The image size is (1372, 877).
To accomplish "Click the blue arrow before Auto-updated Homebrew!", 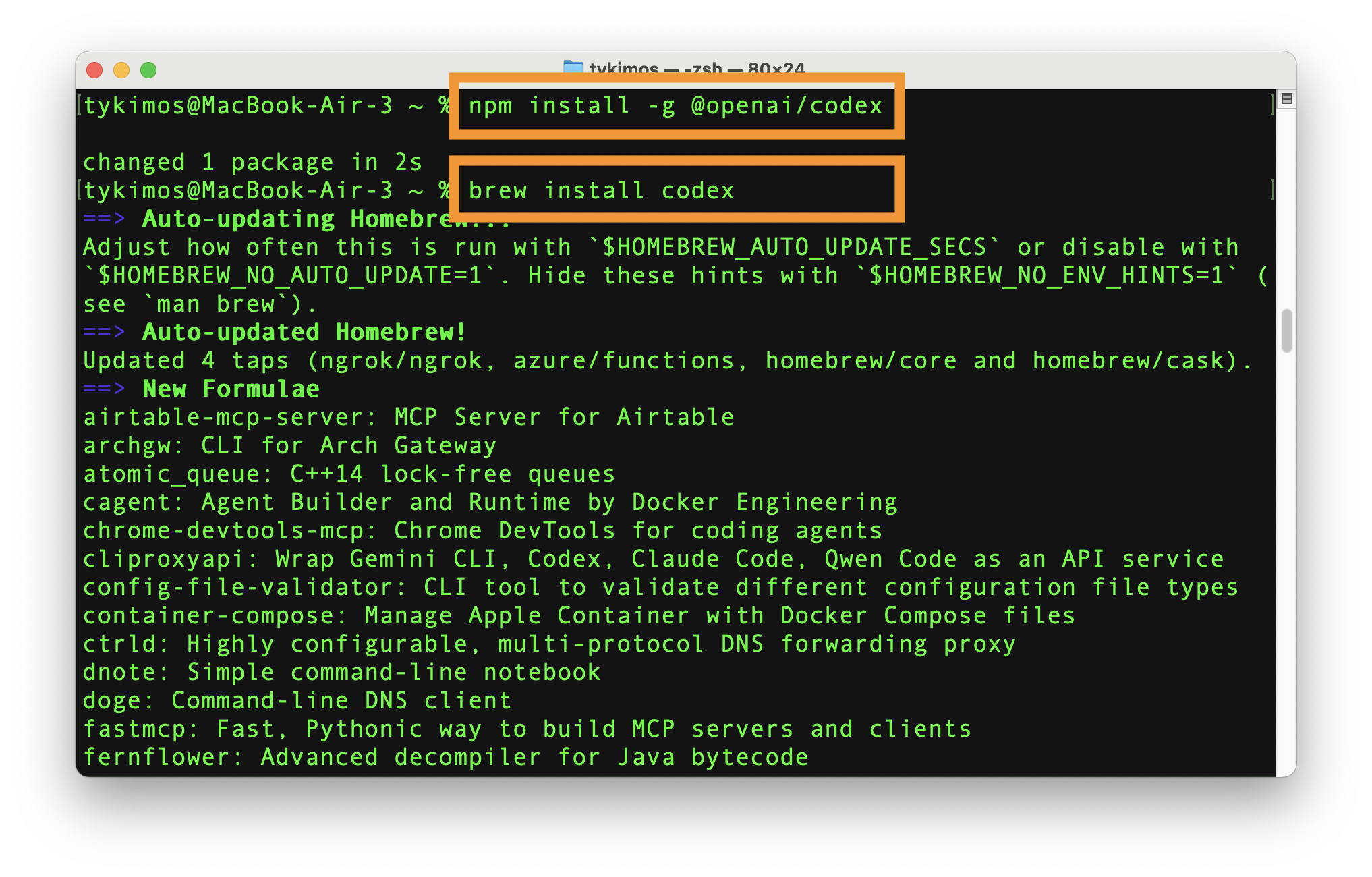I will (103, 333).
